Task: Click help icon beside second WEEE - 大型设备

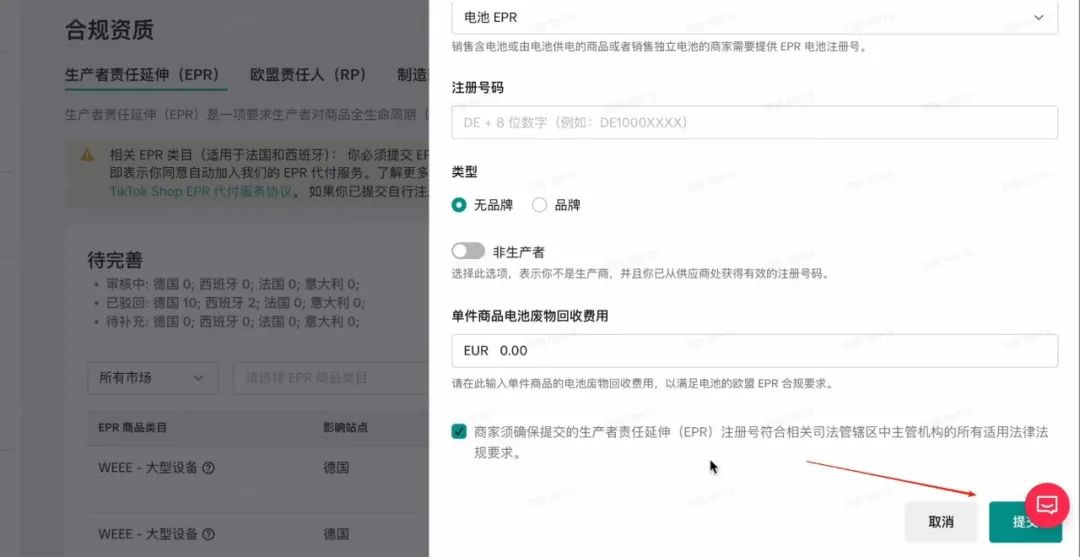Action: [209, 534]
